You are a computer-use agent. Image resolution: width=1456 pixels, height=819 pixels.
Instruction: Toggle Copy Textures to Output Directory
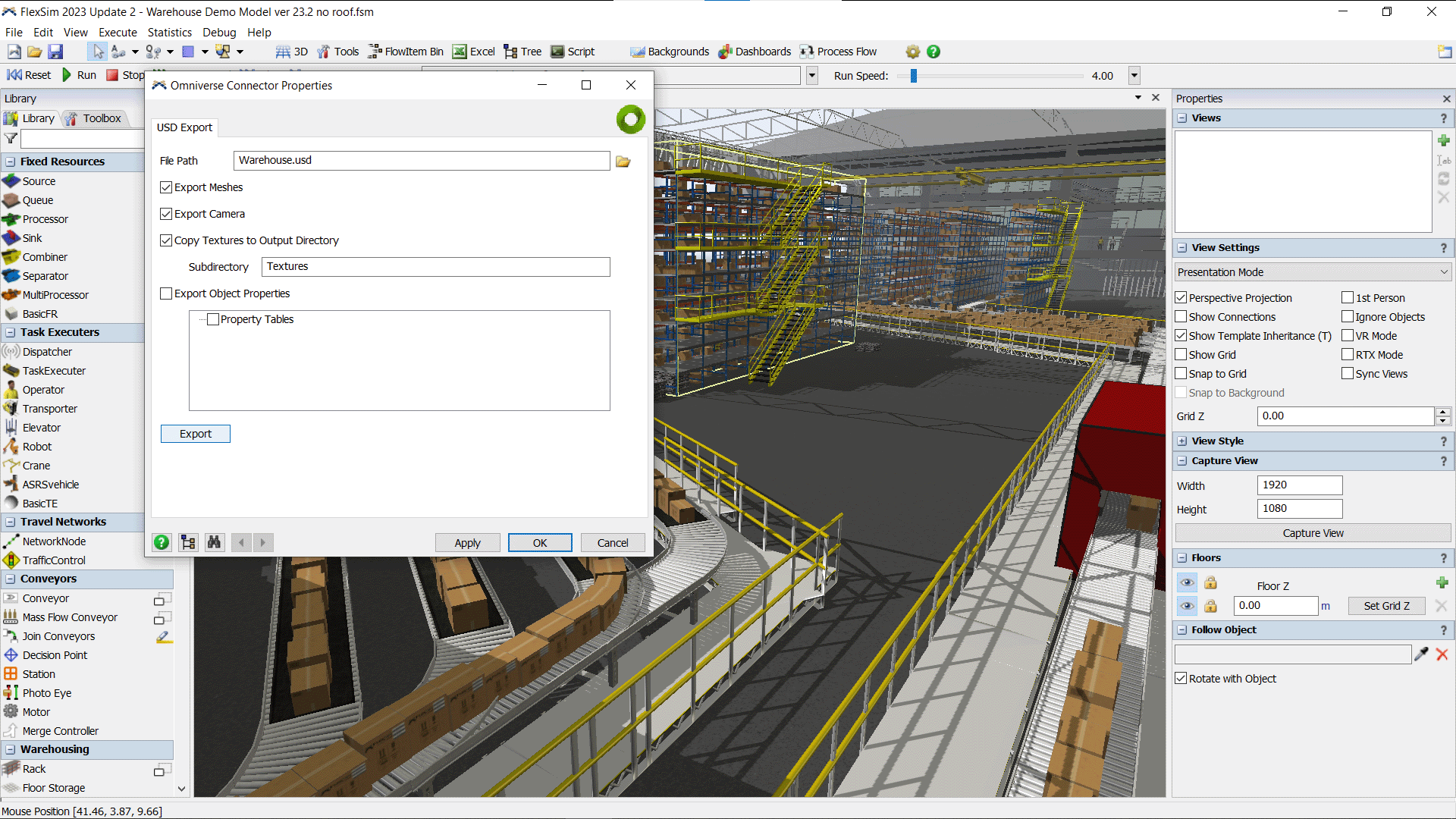pyautogui.click(x=165, y=240)
